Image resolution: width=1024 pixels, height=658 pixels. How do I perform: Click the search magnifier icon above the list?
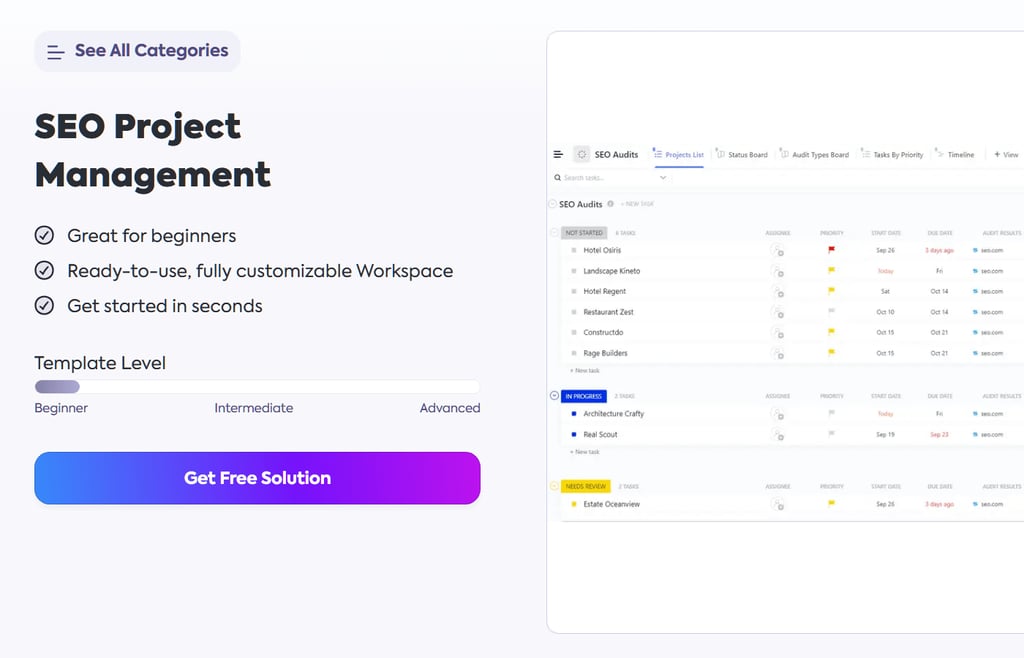tap(557, 176)
